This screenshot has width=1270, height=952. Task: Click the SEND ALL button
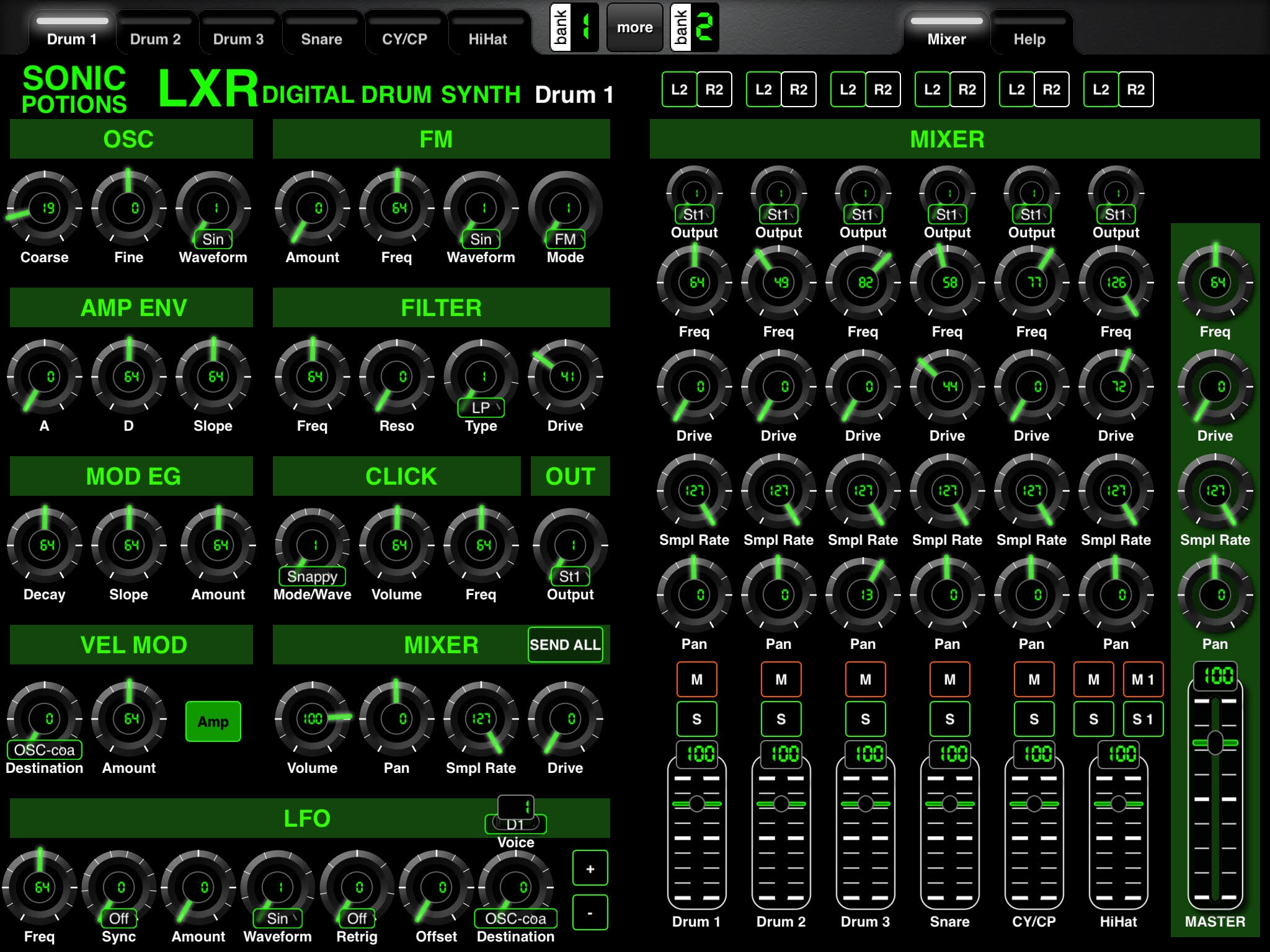[566, 645]
